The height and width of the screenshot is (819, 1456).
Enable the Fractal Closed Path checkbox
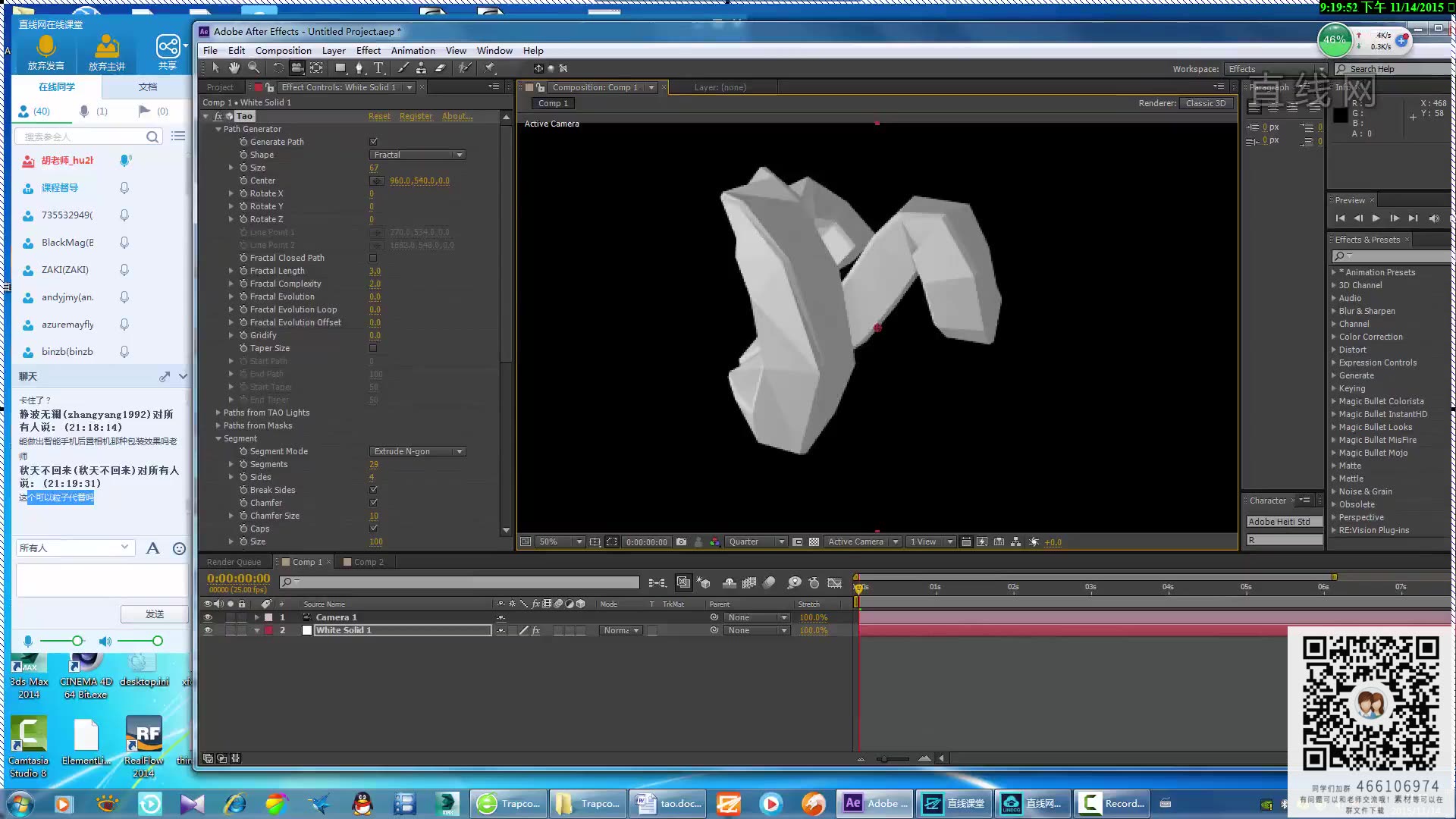[x=373, y=258]
